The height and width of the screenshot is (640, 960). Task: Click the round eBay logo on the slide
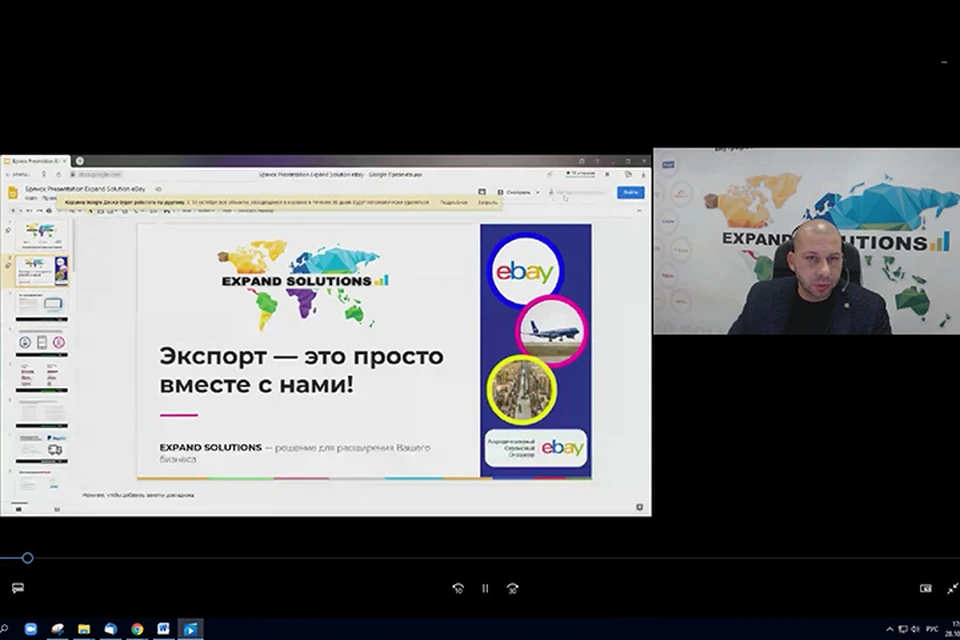tap(525, 270)
